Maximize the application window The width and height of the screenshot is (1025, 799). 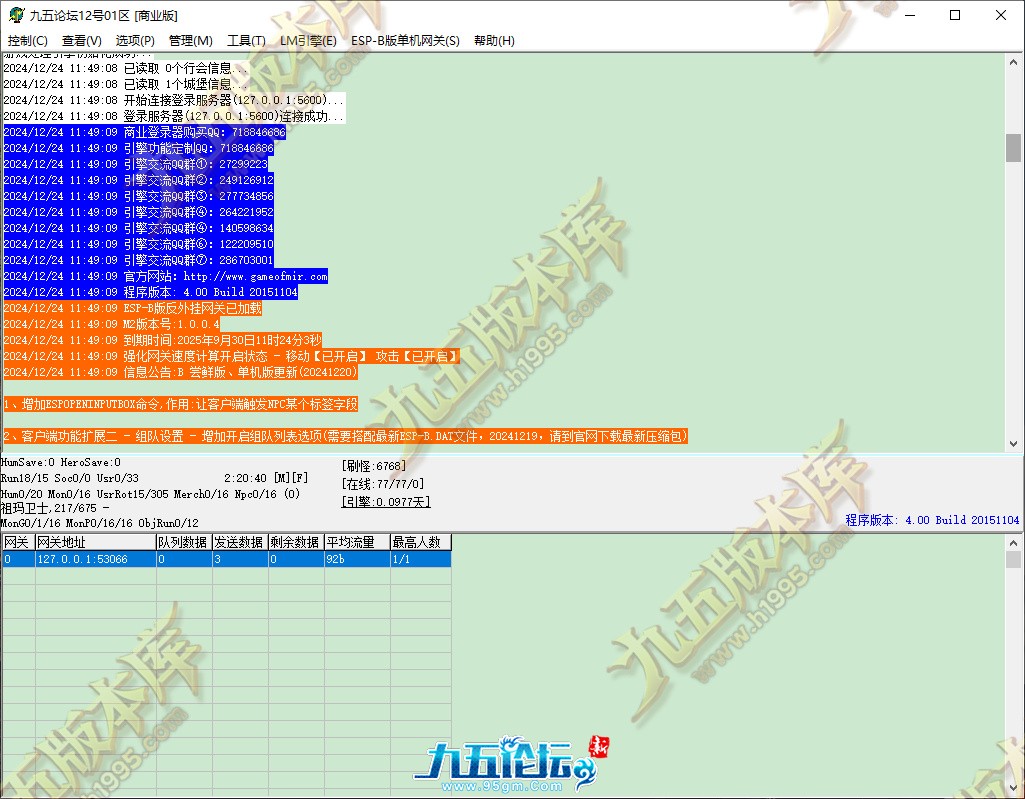point(955,15)
